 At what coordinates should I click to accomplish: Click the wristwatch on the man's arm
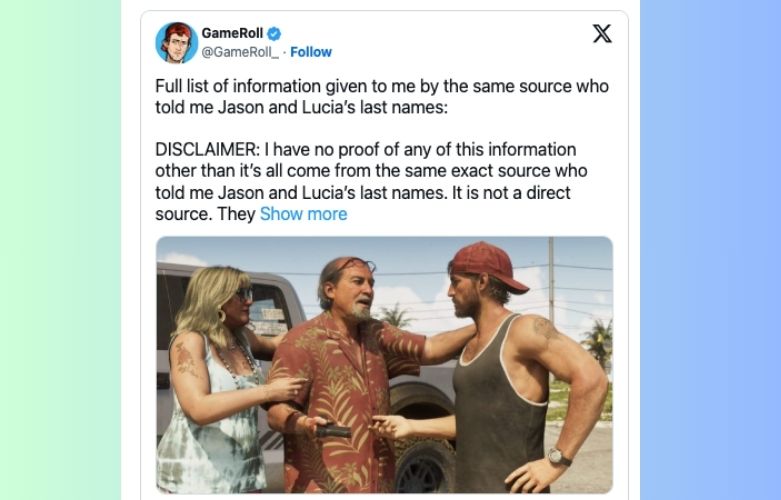pyautogui.click(x=560, y=456)
